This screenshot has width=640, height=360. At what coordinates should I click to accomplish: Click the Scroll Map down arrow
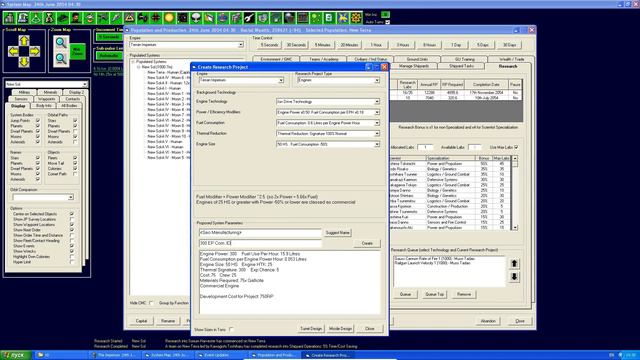[x=24, y=62]
